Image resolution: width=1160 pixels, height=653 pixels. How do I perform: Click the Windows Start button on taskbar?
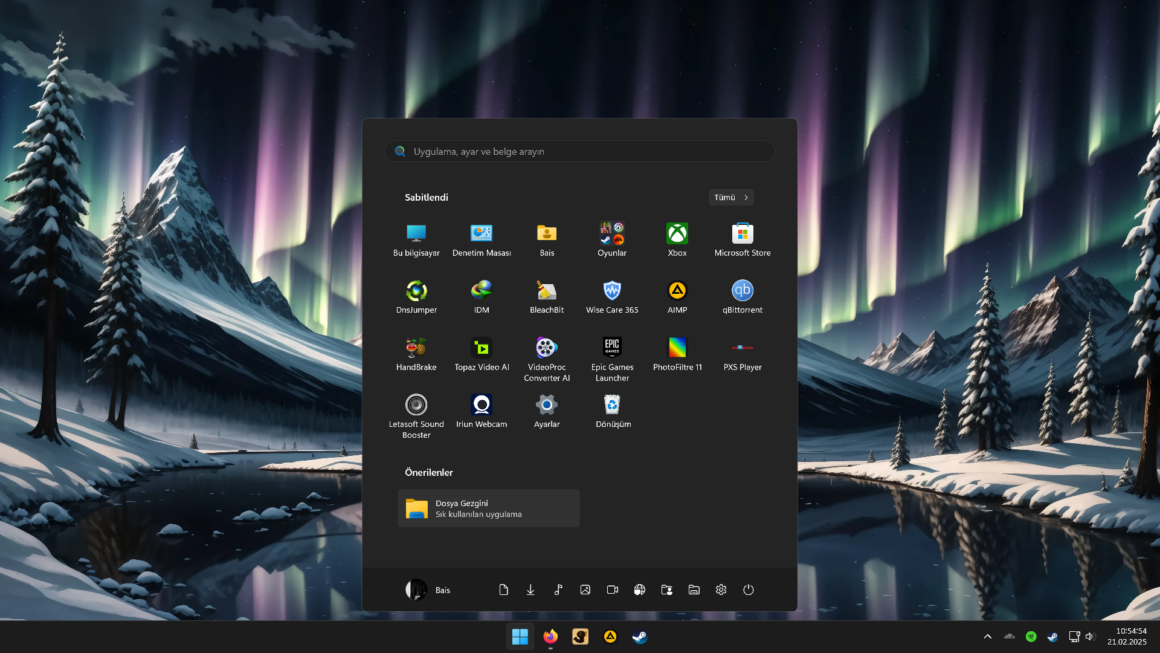tap(520, 637)
